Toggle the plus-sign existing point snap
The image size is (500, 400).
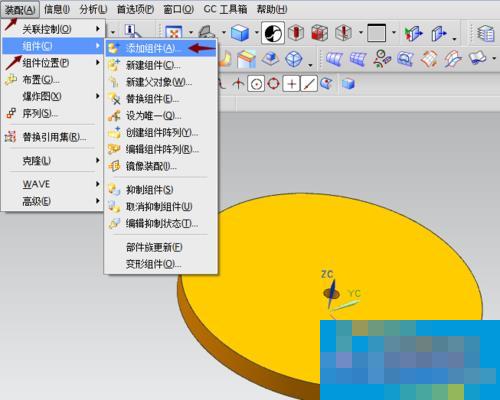[x=291, y=84]
